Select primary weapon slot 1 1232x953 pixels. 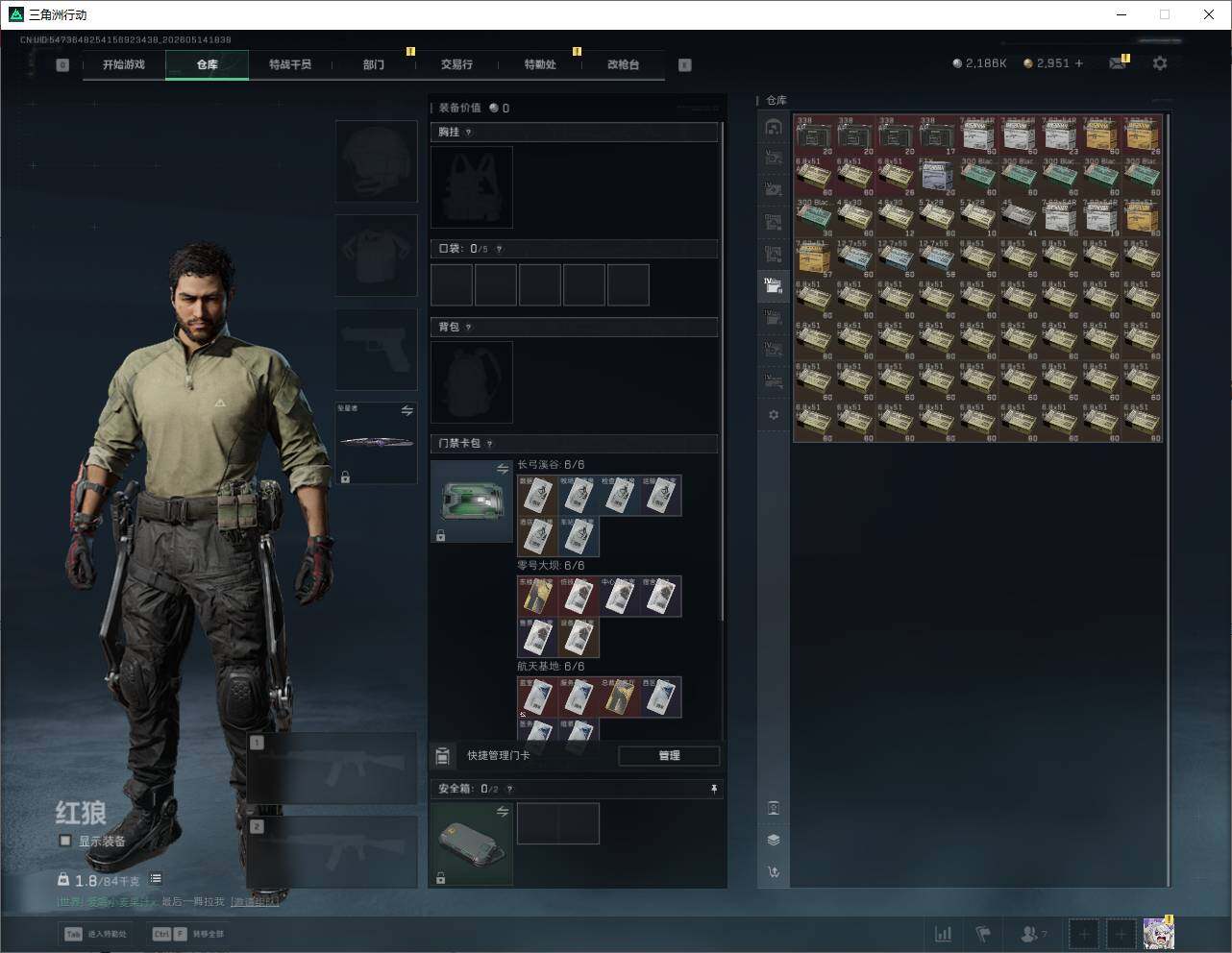click(x=333, y=769)
